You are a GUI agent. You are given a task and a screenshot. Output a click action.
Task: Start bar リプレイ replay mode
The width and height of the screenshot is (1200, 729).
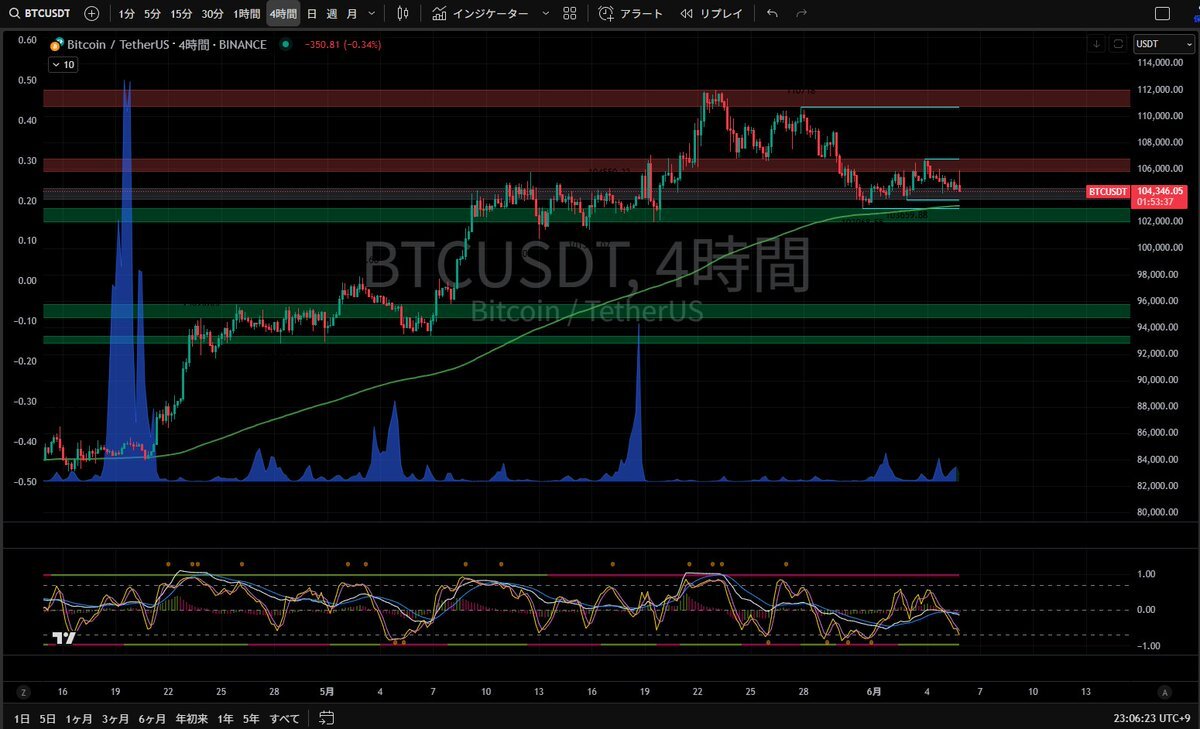click(711, 14)
